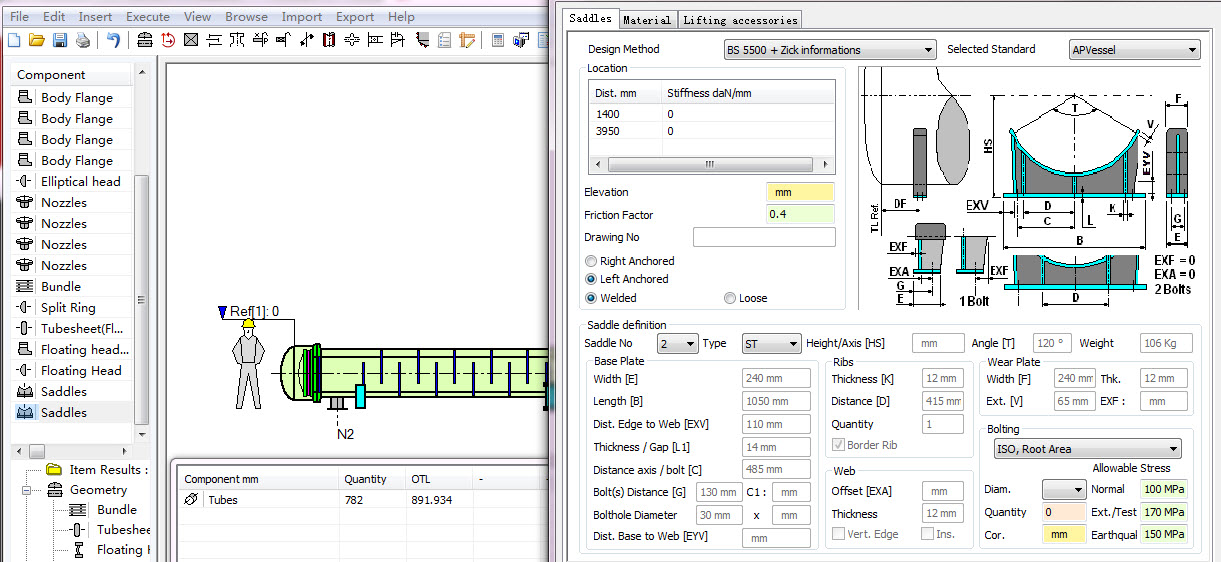Click the Print toolbar icon

pyautogui.click(x=82, y=40)
